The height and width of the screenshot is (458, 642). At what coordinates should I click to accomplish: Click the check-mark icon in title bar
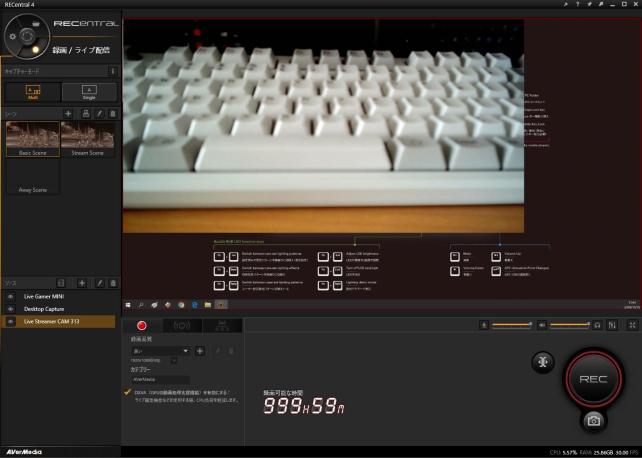(x=589, y=4)
